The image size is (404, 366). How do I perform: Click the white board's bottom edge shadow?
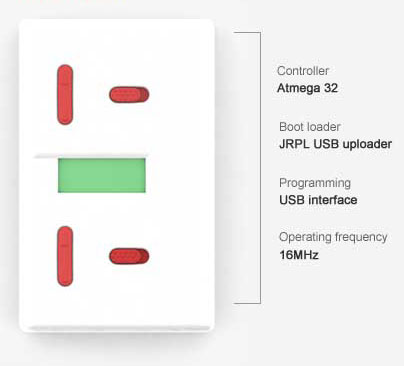[x=117, y=329]
